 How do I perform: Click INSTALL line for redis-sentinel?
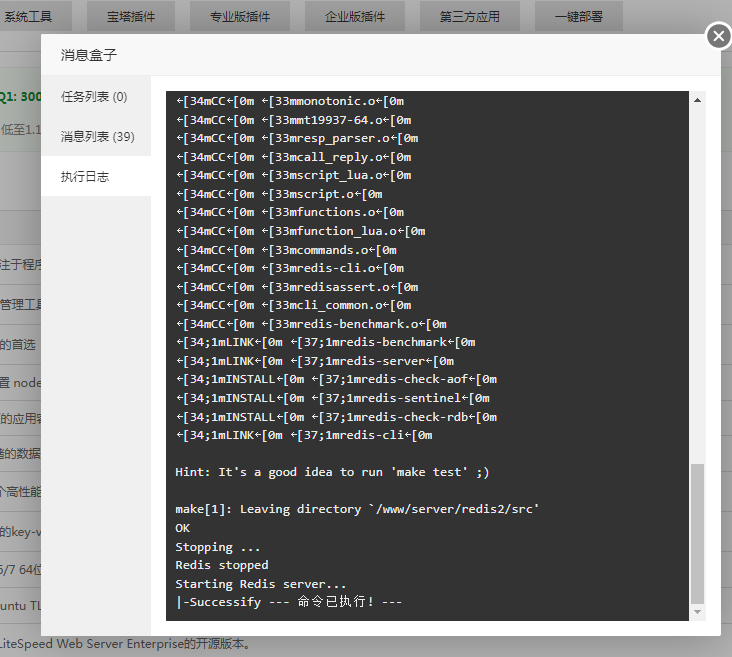[333, 398]
